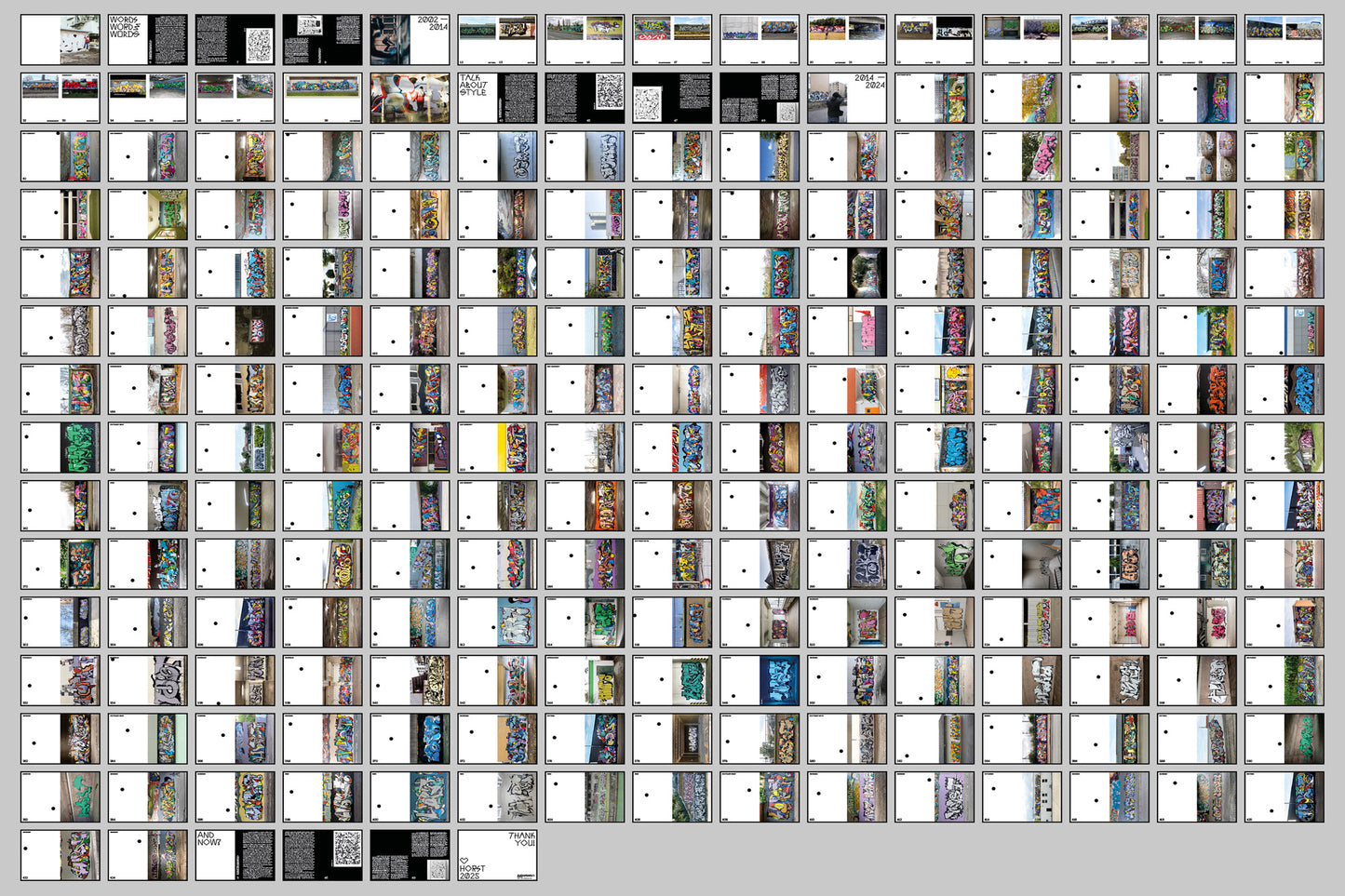Select the spread immediately before 'AND NOW?'
This screenshot has width=1345, height=896.
click(x=147, y=855)
